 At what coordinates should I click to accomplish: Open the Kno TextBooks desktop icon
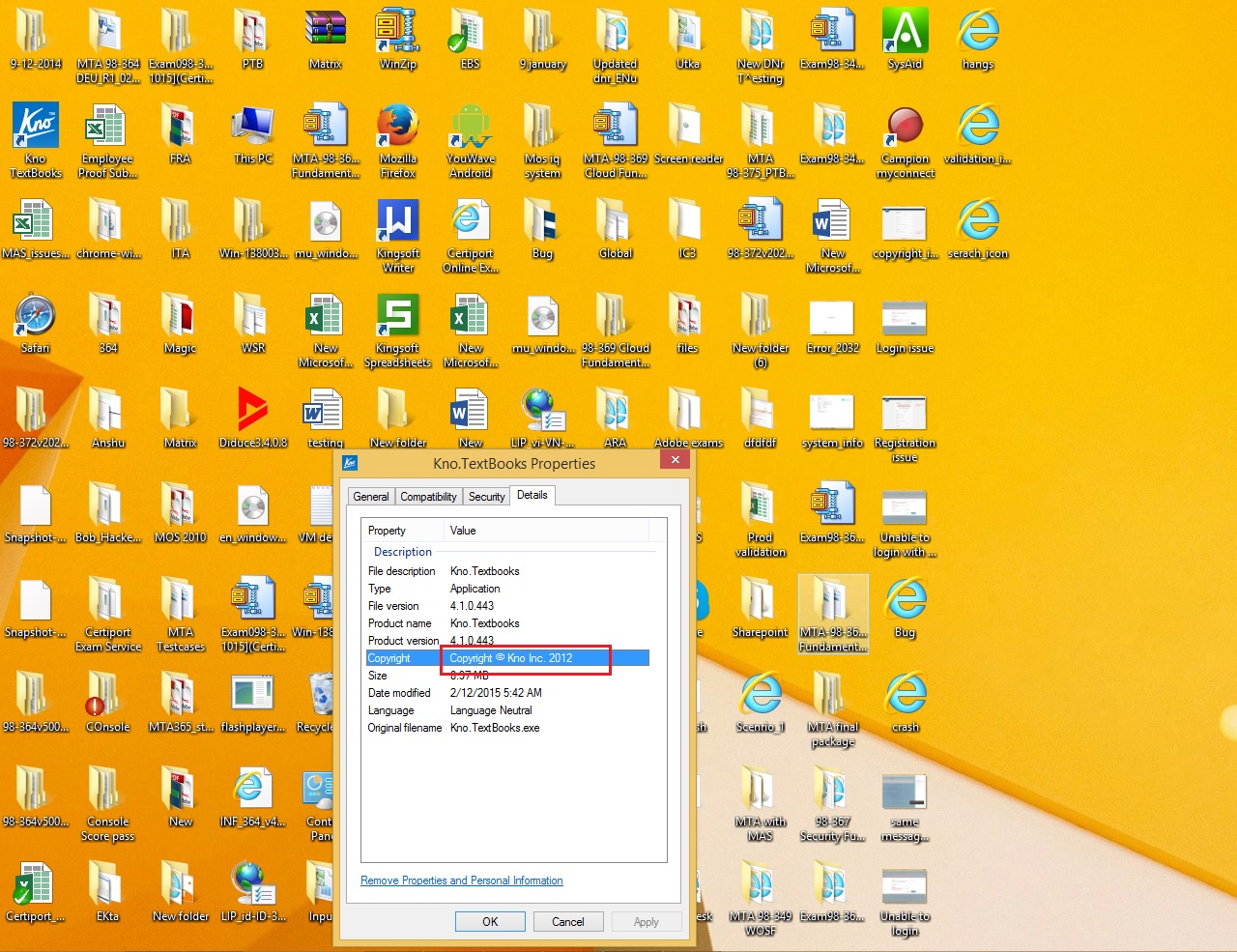36,141
